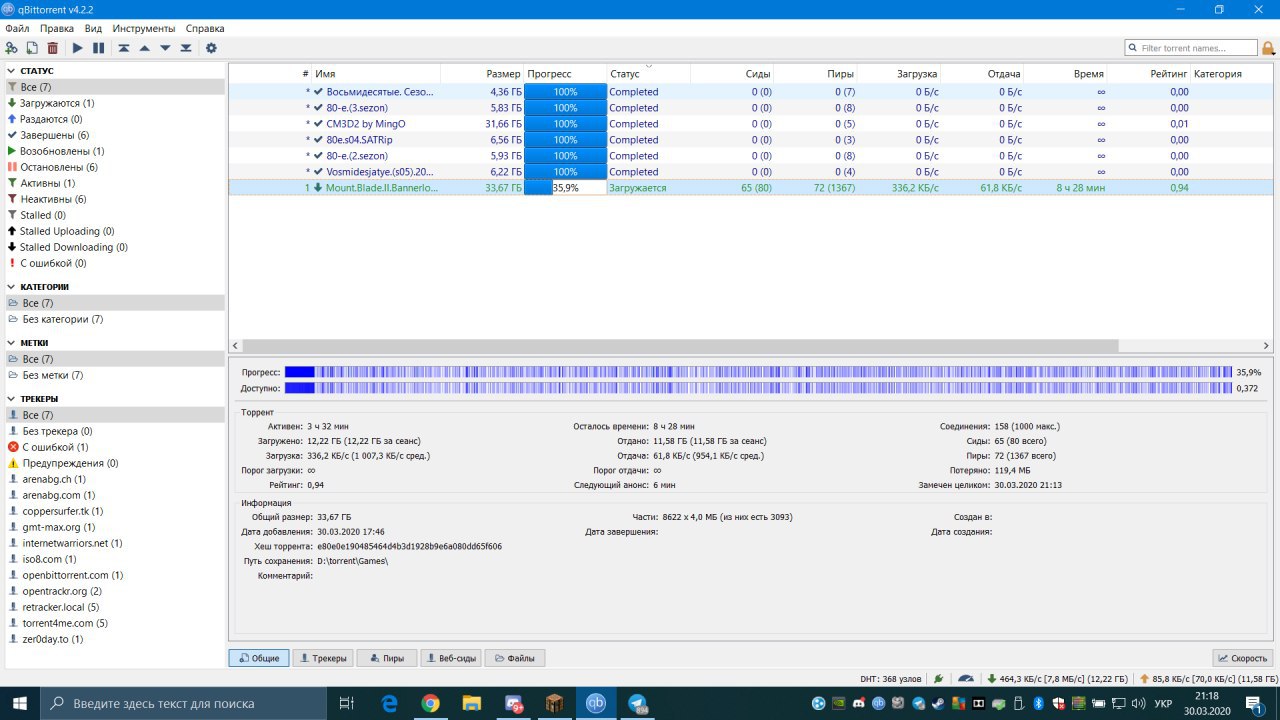Sort by the Размер column header
The width and height of the screenshot is (1280, 720).
click(483, 74)
